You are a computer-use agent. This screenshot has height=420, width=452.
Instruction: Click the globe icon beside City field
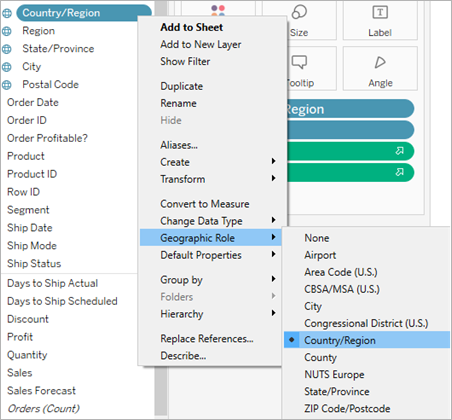(7, 67)
